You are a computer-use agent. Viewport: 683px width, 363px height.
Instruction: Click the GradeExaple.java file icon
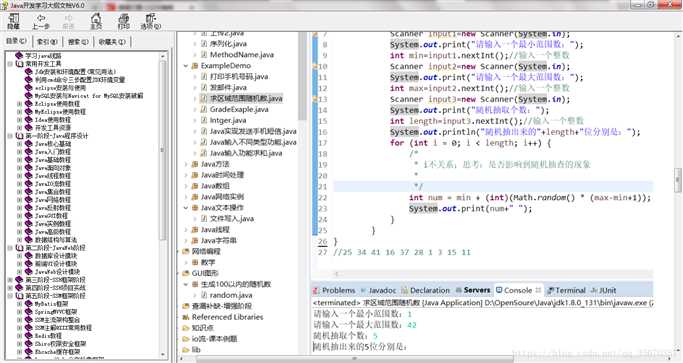click(x=203, y=109)
